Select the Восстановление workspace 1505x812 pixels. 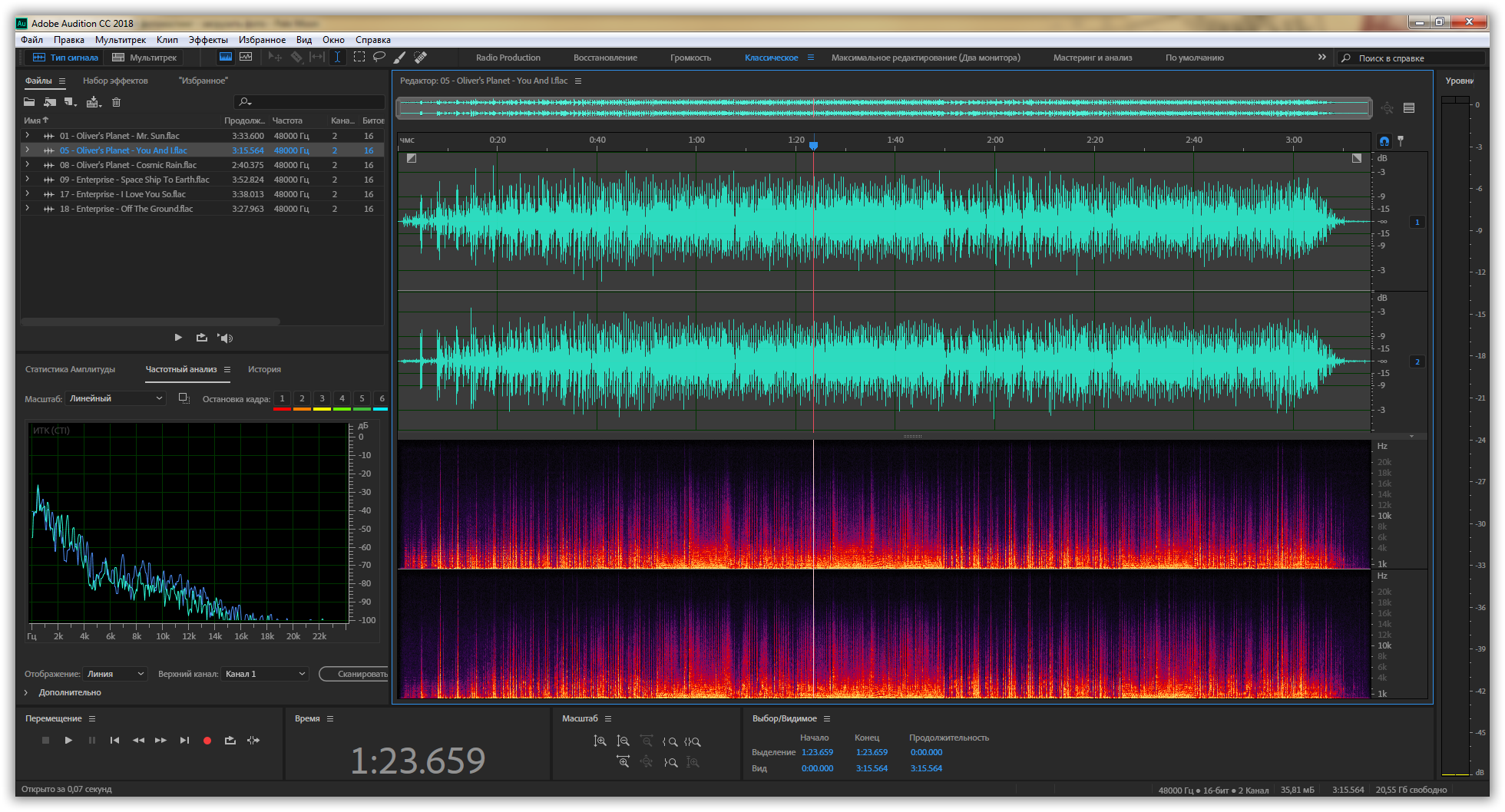605,58
